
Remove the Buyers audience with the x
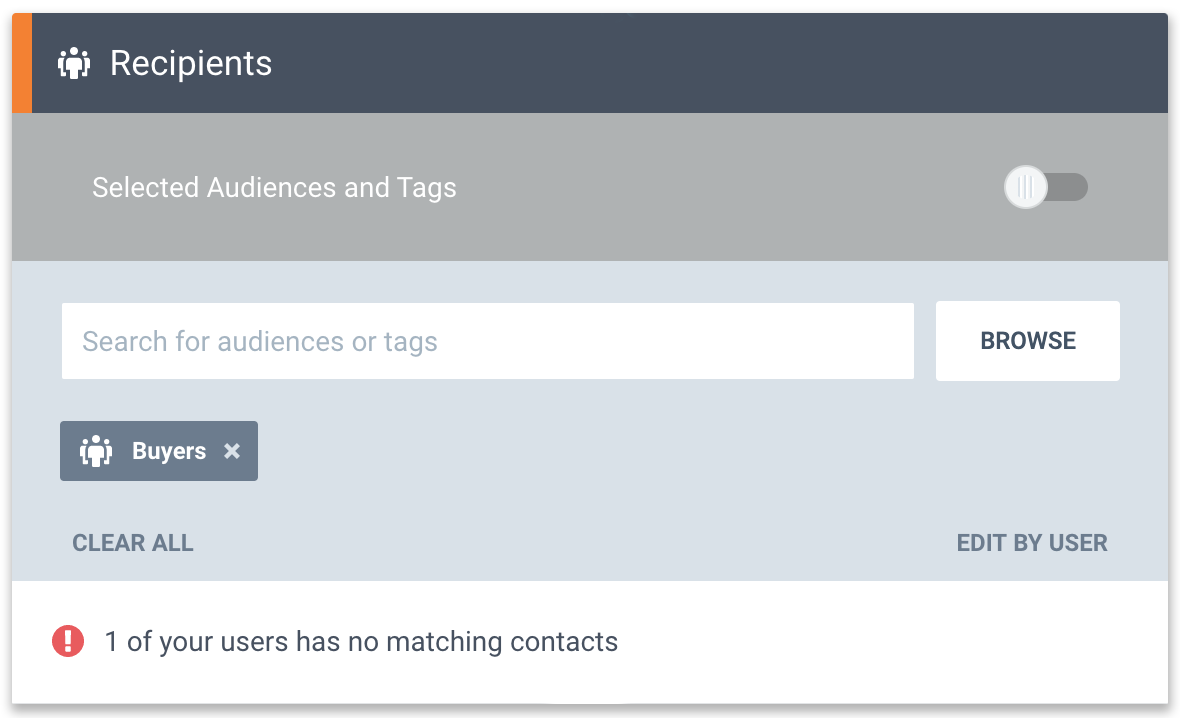[232, 451]
